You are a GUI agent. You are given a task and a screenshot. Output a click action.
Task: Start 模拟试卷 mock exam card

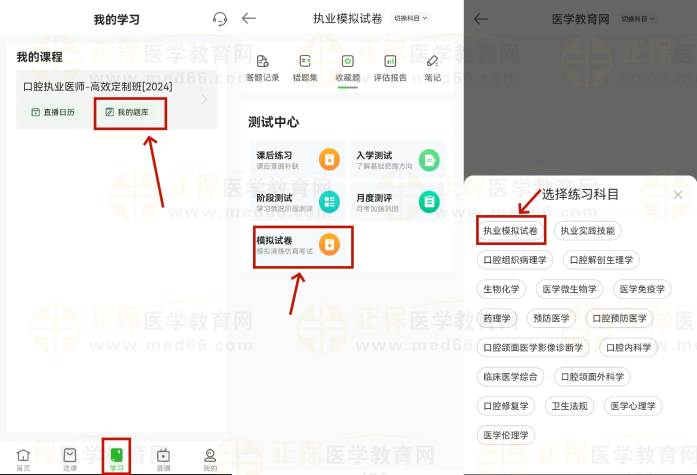tap(298, 245)
